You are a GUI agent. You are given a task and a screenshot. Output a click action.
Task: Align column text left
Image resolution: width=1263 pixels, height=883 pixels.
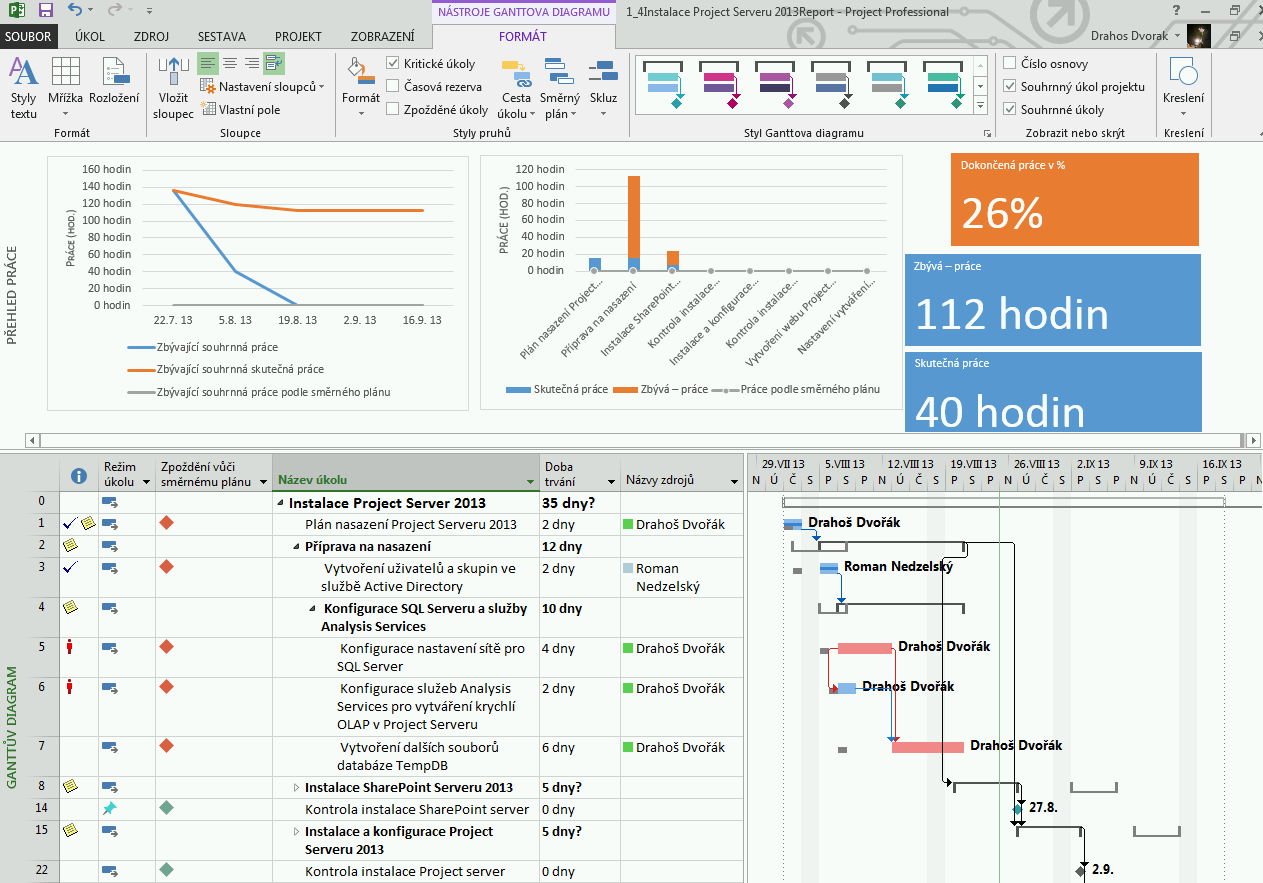click(x=208, y=63)
